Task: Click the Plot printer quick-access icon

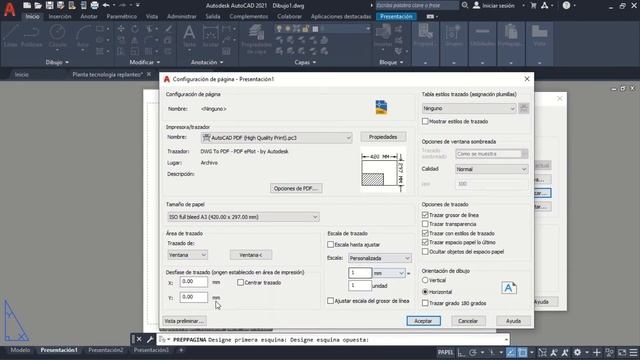Action: point(94,5)
